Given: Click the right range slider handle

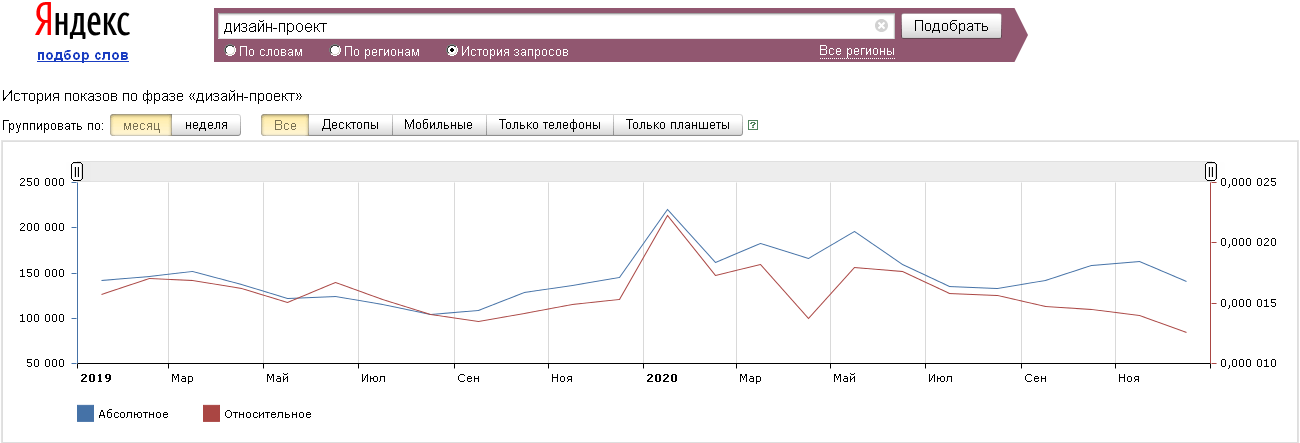Looking at the screenshot, I should point(1211,172).
